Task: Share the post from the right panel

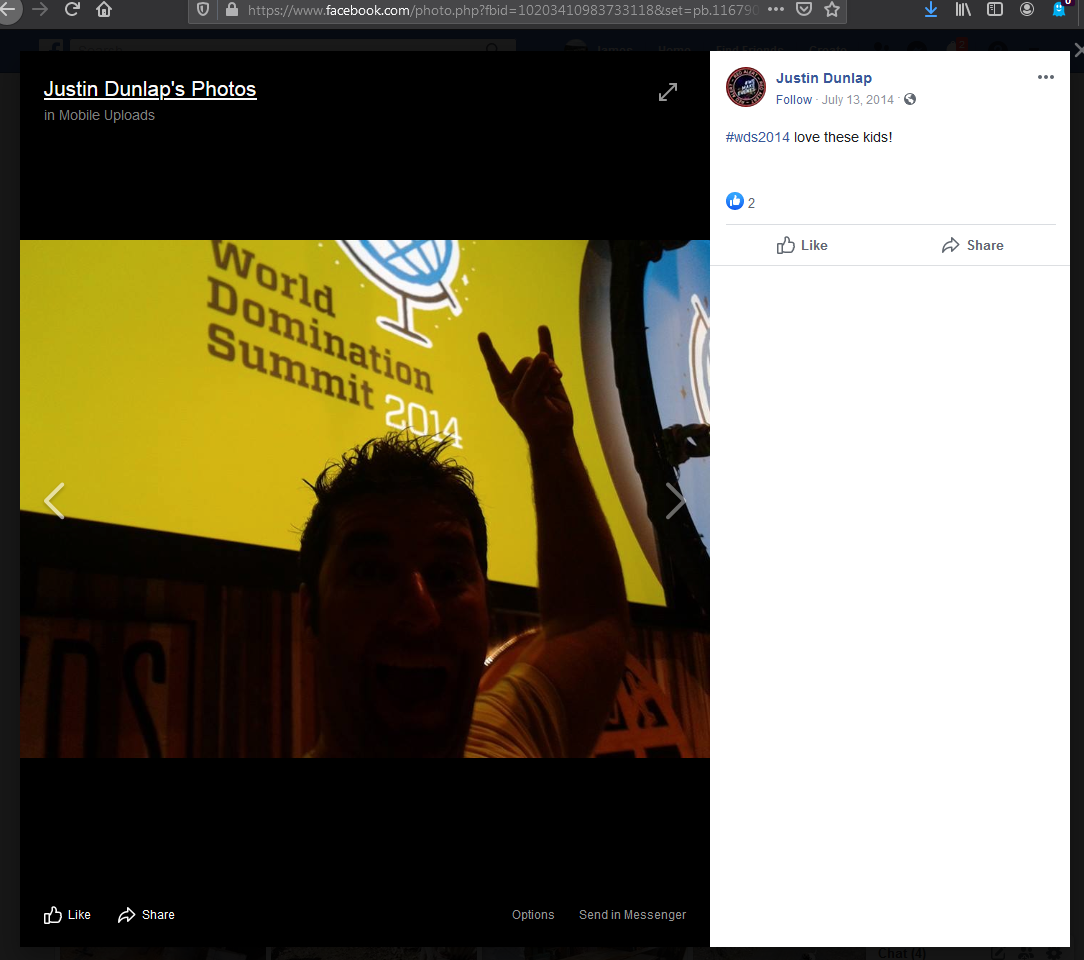Action: click(x=973, y=245)
